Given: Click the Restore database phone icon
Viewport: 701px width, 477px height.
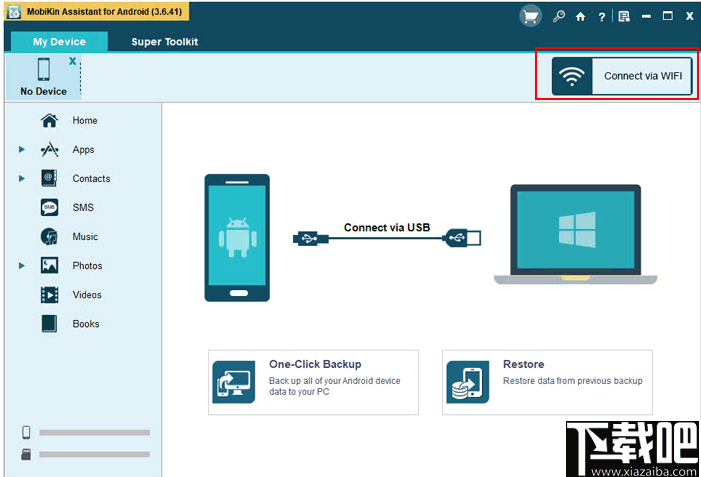Looking at the screenshot, I should pos(468,382).
